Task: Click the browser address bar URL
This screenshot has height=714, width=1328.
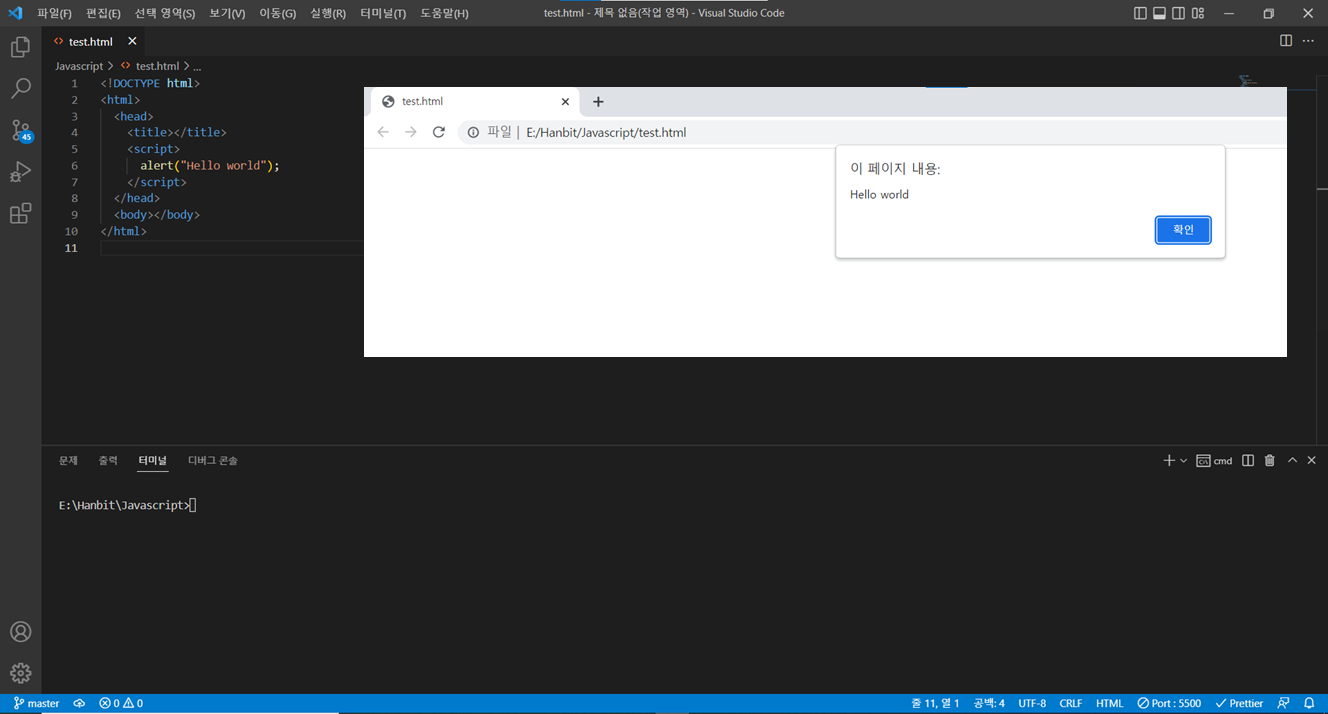Action: coord(606,132)
